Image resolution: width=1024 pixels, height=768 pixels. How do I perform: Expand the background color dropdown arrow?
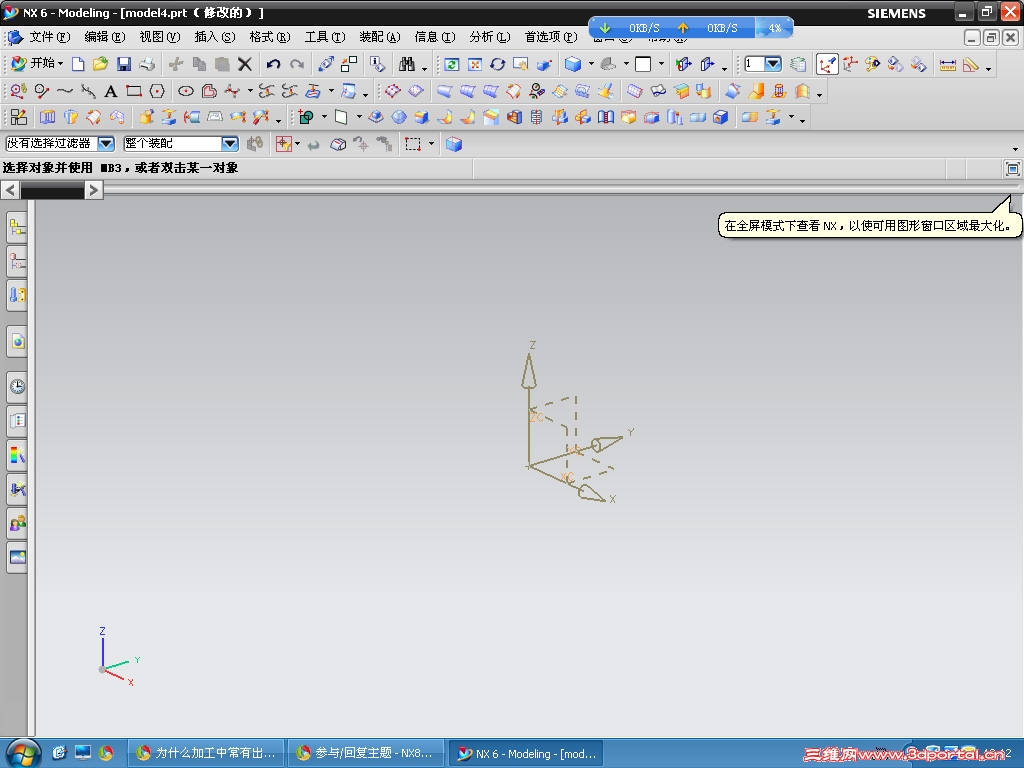[661, 64]
